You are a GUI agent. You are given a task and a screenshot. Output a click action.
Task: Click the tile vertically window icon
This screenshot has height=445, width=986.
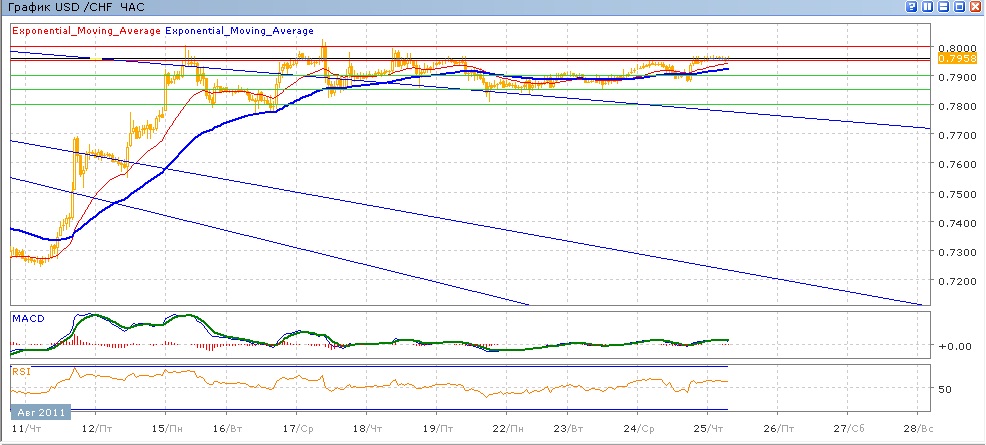coord(926,7)
